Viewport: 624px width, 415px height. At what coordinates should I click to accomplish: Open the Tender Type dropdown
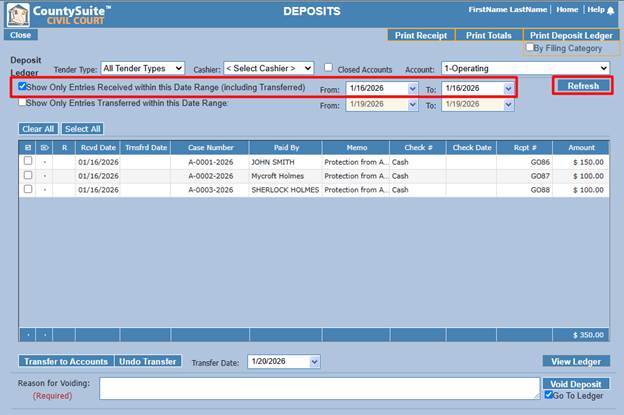pos(142,68)
